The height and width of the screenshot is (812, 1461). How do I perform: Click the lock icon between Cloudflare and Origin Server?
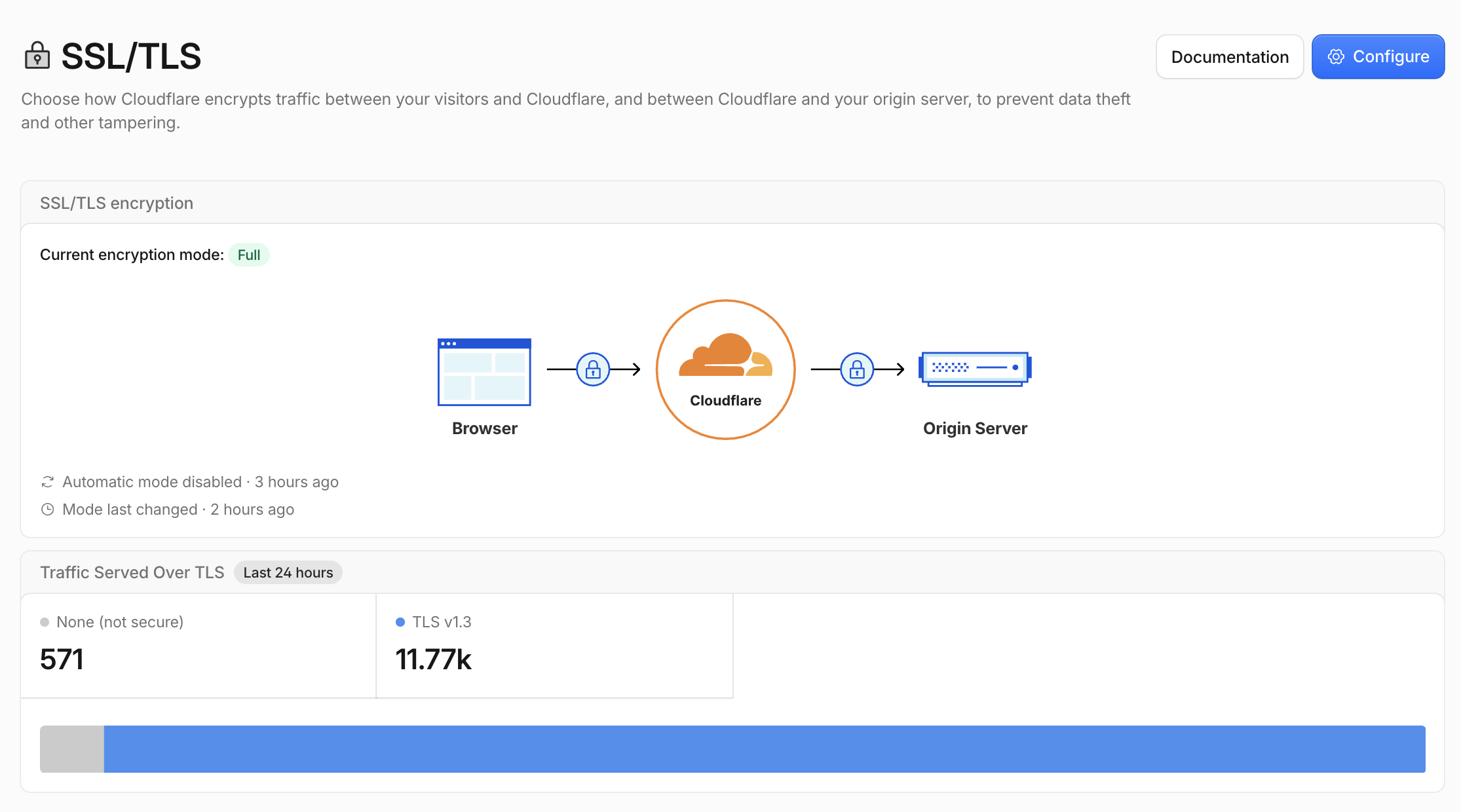pyautogui.click(x=857, y=369)
